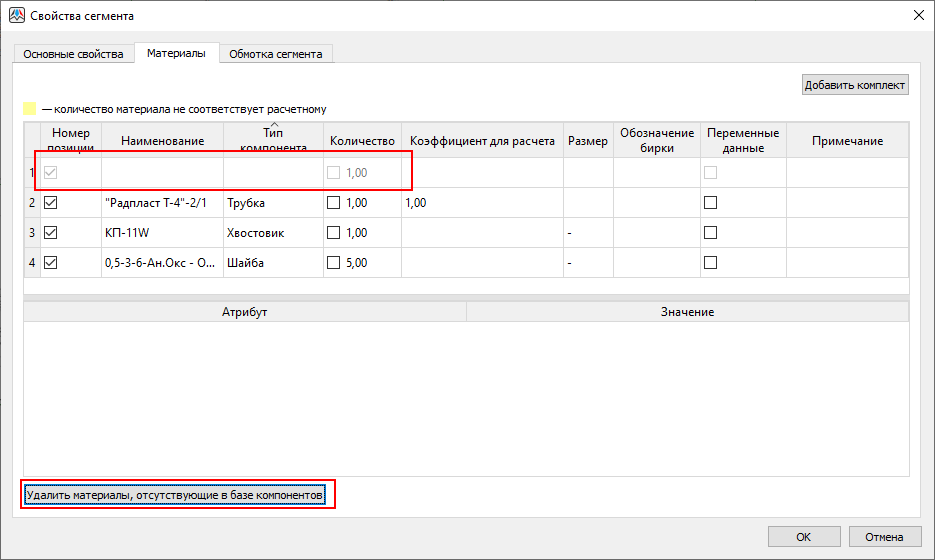The width and height of the screenshot is (935, 560).
Task: Click the Добавить комплект button
Action: [855, 85]
